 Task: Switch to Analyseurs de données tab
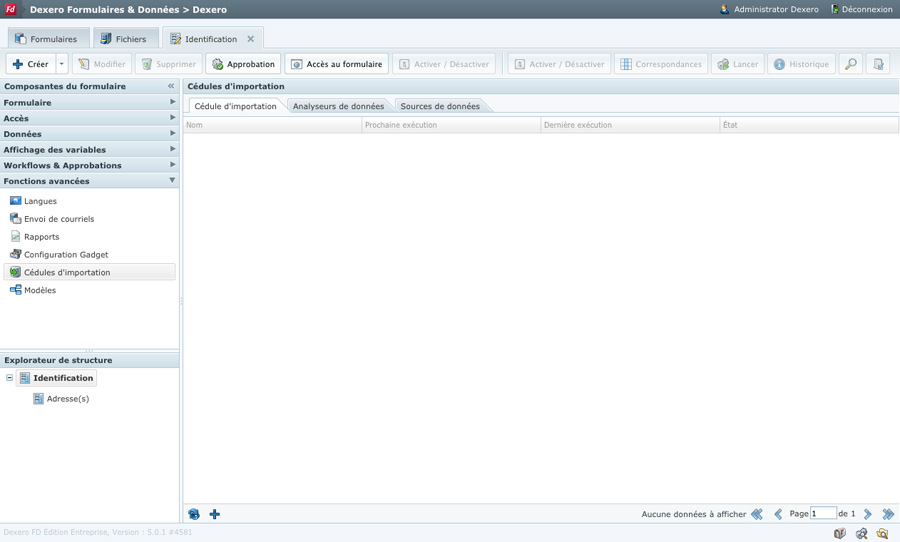[x=338, y=106]
